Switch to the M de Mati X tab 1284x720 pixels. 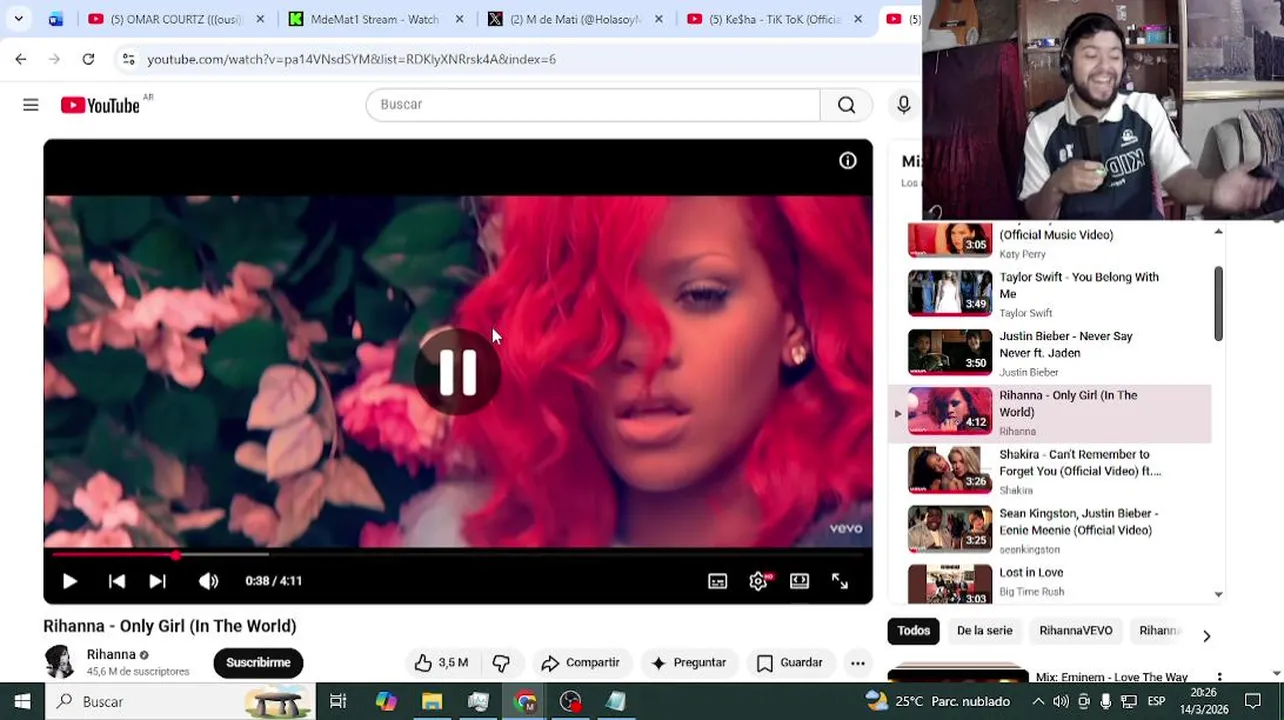[x=575, y=19]
